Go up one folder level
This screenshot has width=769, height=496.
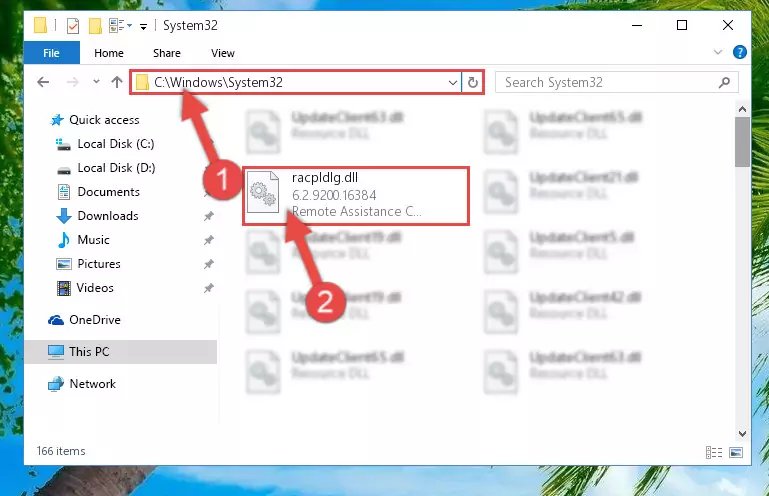[x=117, y=82]
